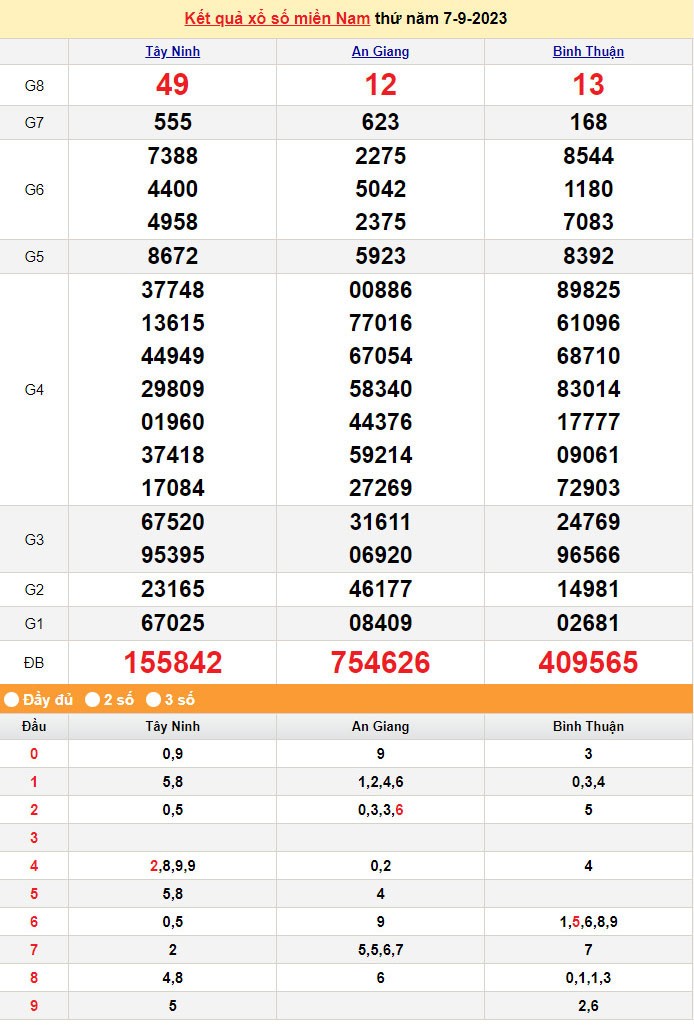This screenshot has width=694, height=1026.
Task: Click G1 number 08409
Action: (x=380, y=623)
